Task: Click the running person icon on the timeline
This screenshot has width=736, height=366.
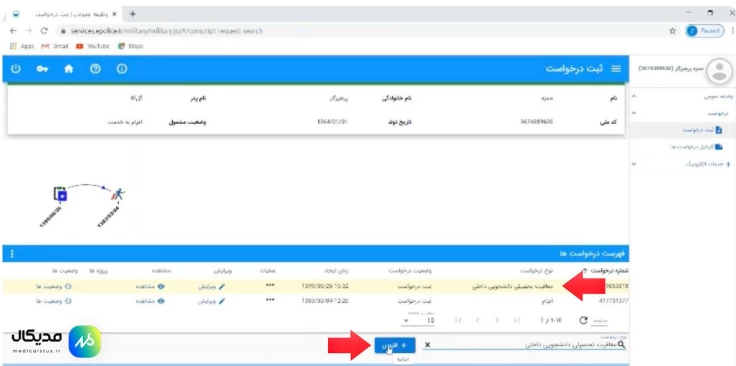Action: click(118, 194)
